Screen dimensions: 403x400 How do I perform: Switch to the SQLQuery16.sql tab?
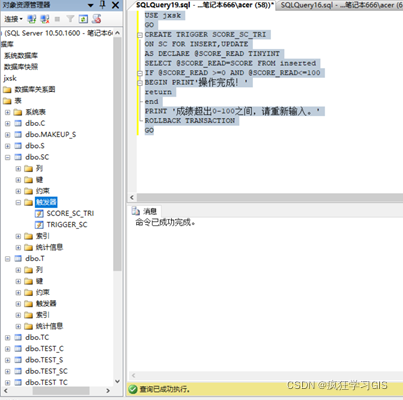(340, 5)
